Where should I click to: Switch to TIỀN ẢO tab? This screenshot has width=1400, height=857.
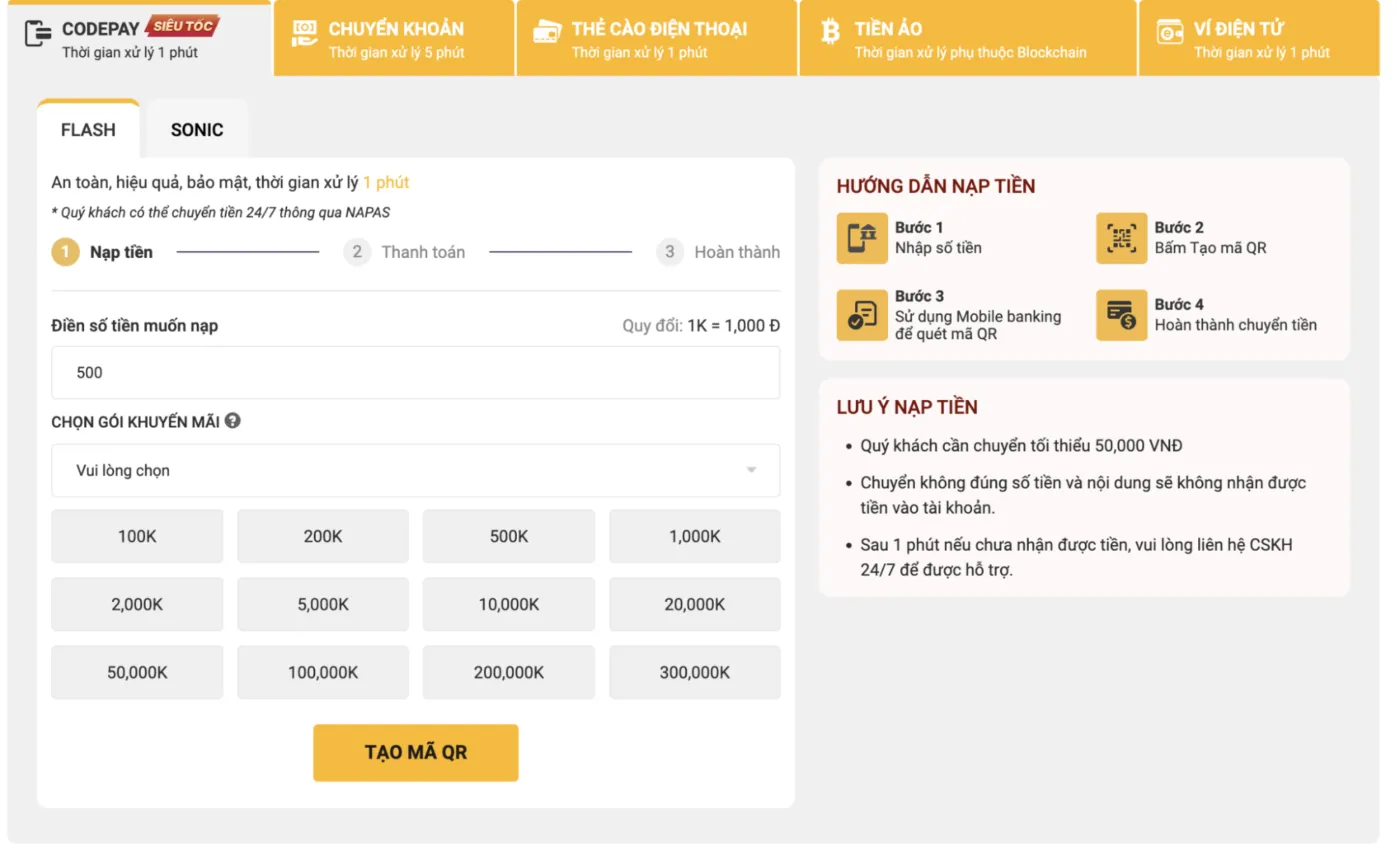[968, 39]
